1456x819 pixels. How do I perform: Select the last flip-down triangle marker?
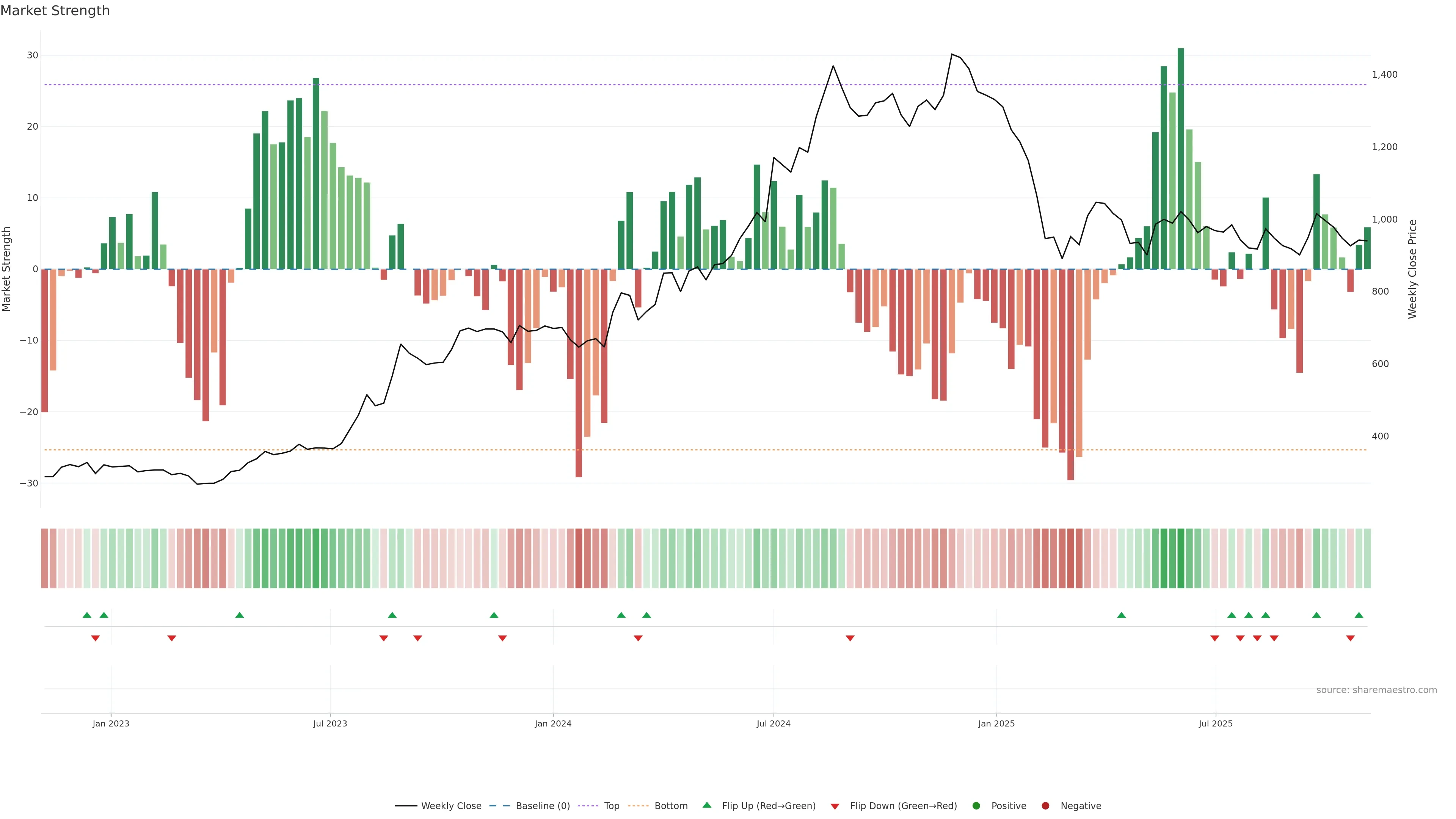(x=1350, y=638)
